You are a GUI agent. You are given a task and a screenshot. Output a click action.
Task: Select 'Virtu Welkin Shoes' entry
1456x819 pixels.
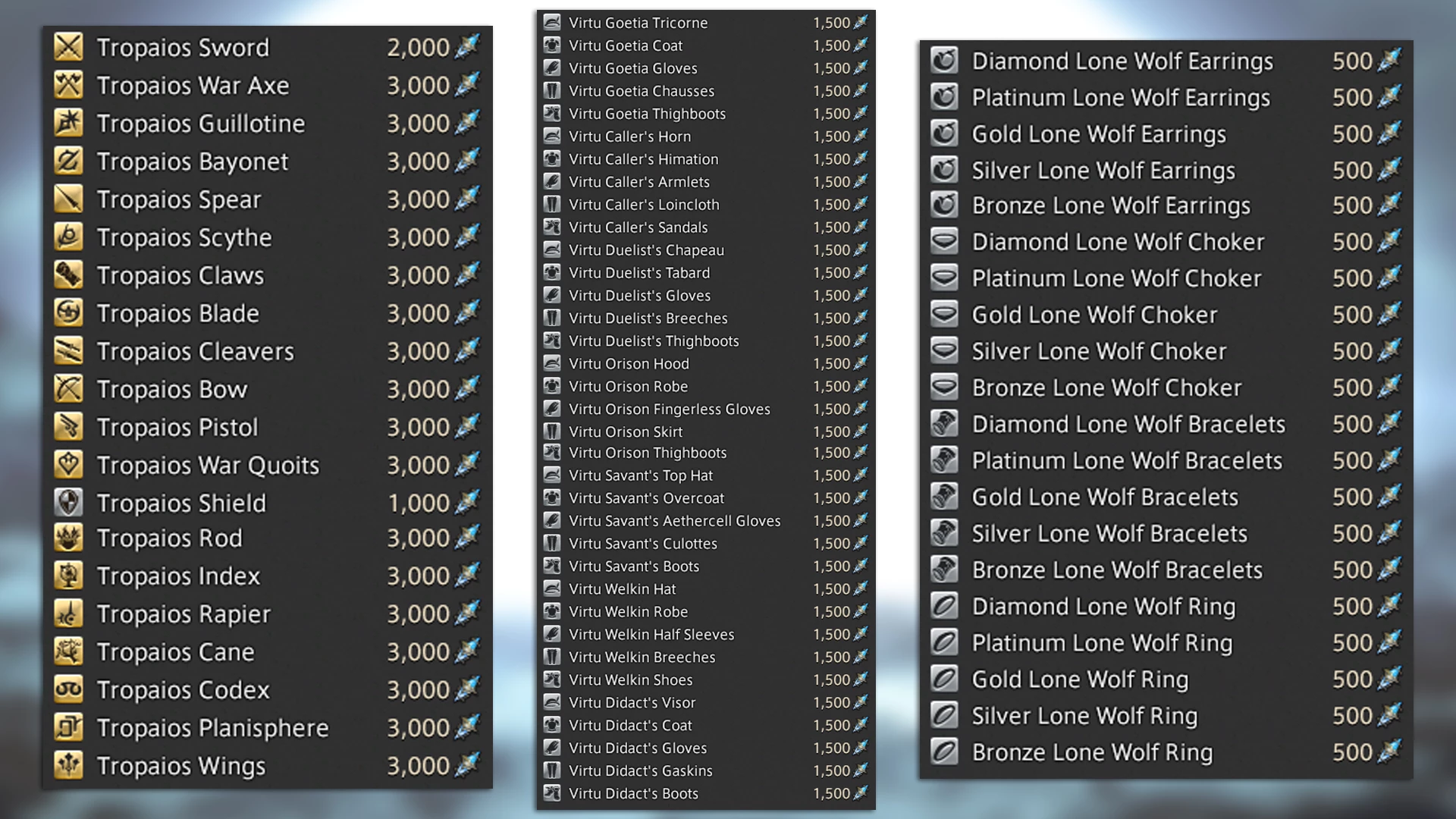pos(631,680)
